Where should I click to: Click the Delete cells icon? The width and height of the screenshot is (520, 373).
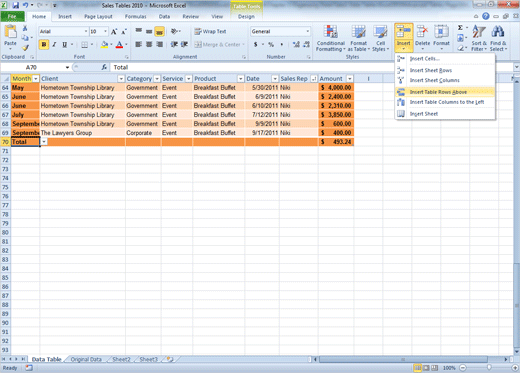click(422, 33)
